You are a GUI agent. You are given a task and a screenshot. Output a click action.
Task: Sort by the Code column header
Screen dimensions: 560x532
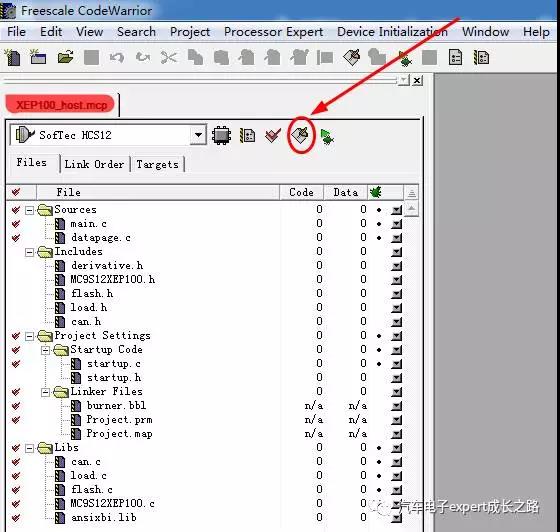pos(301,192)
